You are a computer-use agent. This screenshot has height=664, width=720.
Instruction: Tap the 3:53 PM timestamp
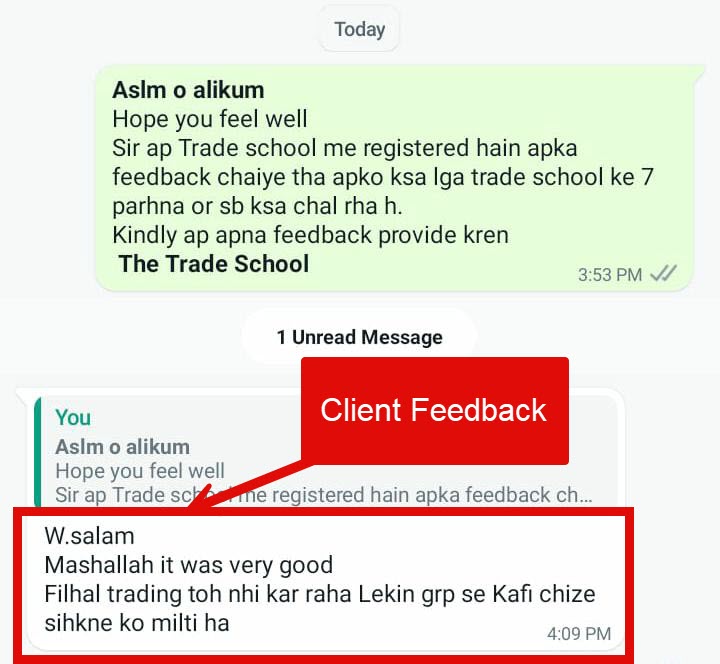click(x=610, y=275)
